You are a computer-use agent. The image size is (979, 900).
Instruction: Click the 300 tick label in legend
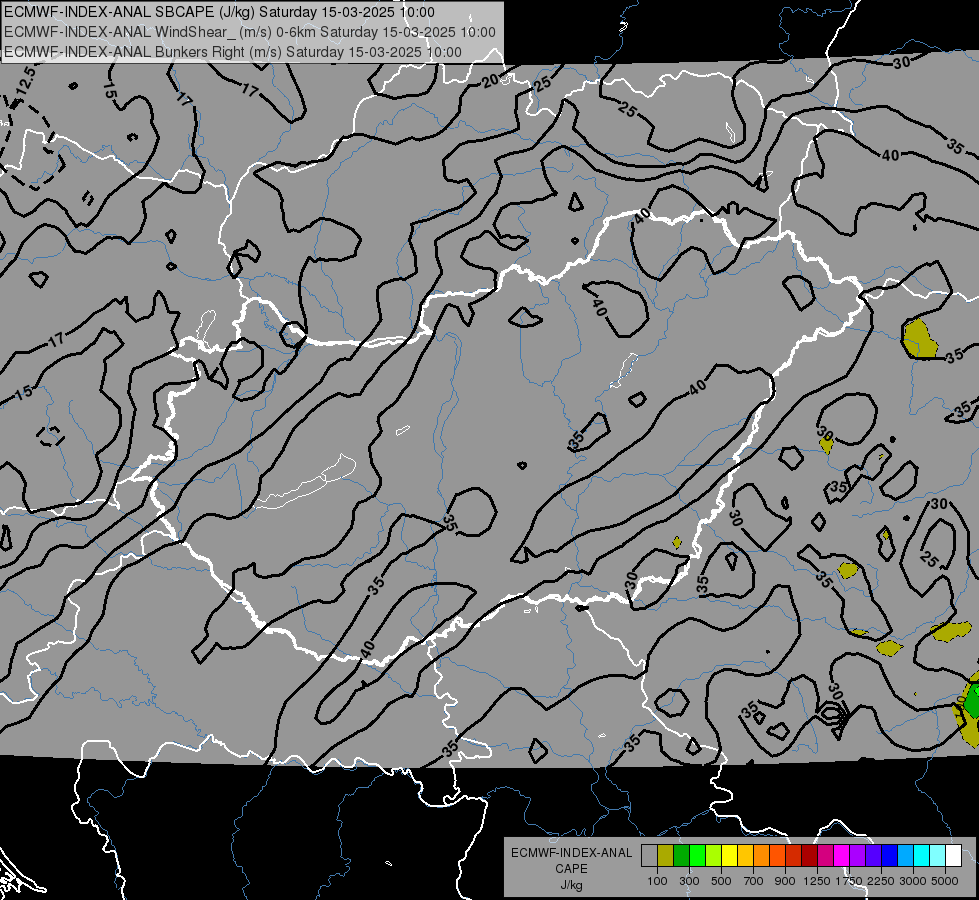click(x=689, y=881)
